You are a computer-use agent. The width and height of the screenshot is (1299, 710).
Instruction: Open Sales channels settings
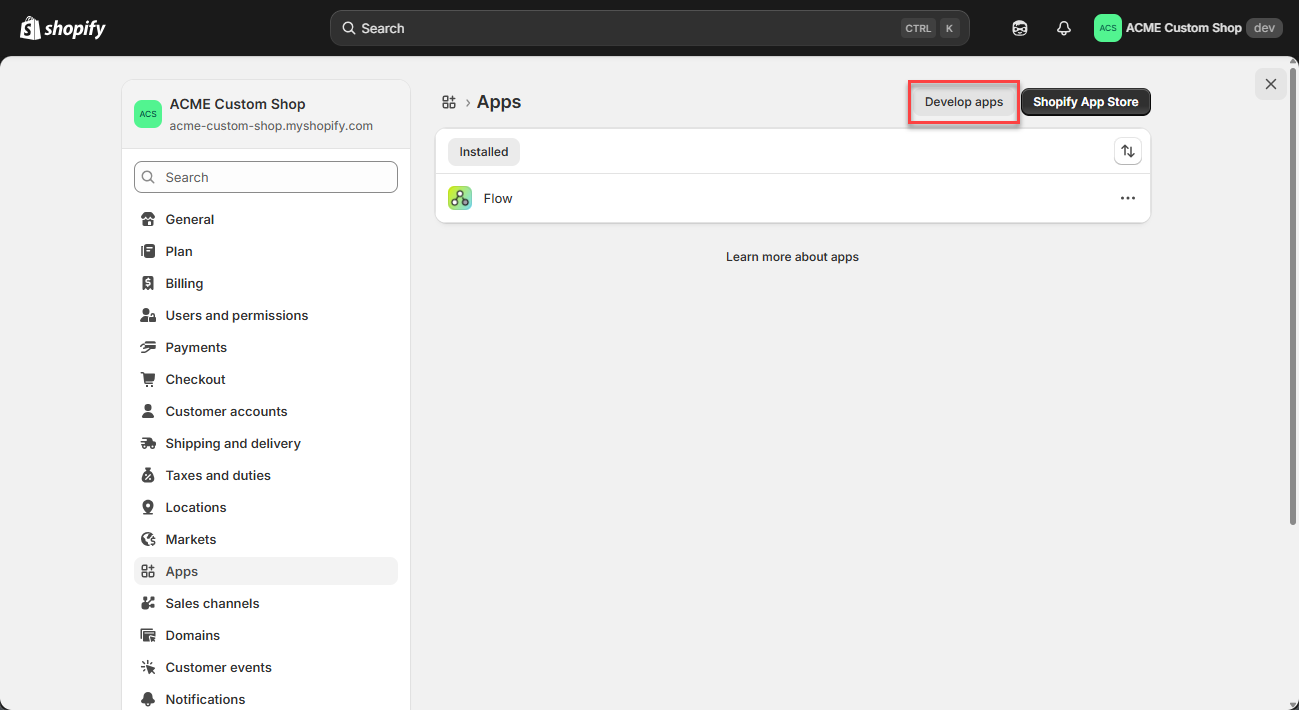point(266,603)
